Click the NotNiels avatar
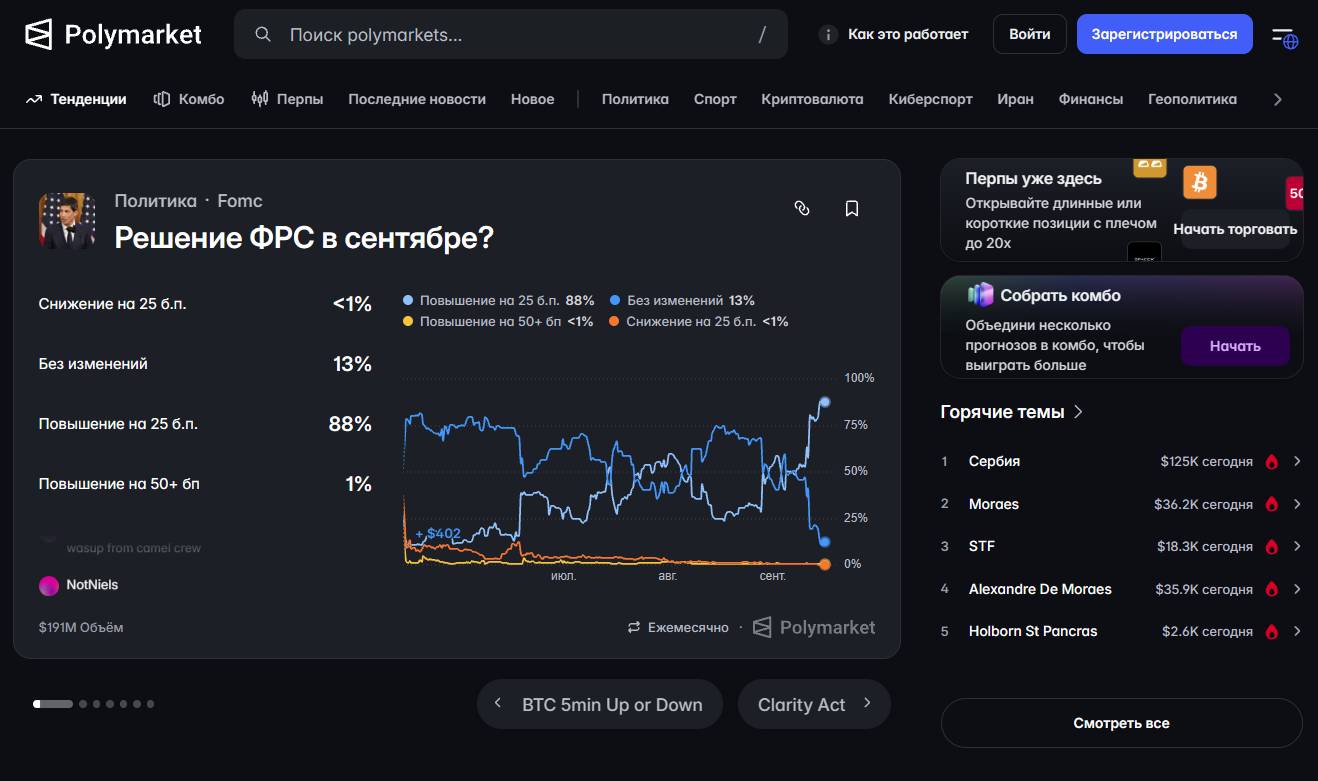1318x781 pixels. 49,586
